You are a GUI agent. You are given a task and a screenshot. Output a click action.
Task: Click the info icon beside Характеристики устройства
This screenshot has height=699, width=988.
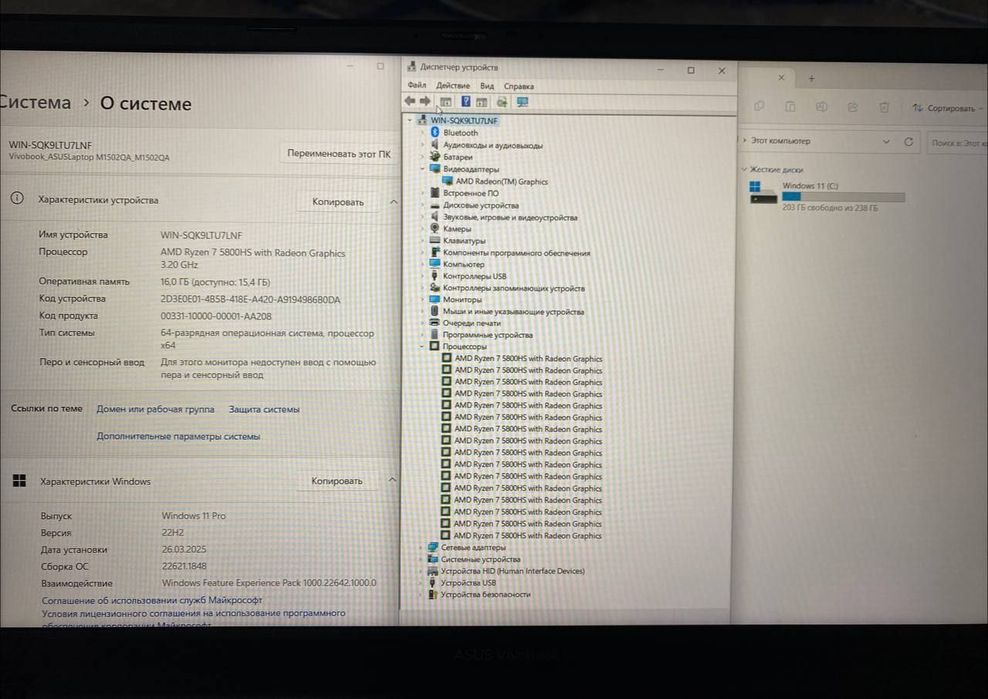(x=17, y=199)
